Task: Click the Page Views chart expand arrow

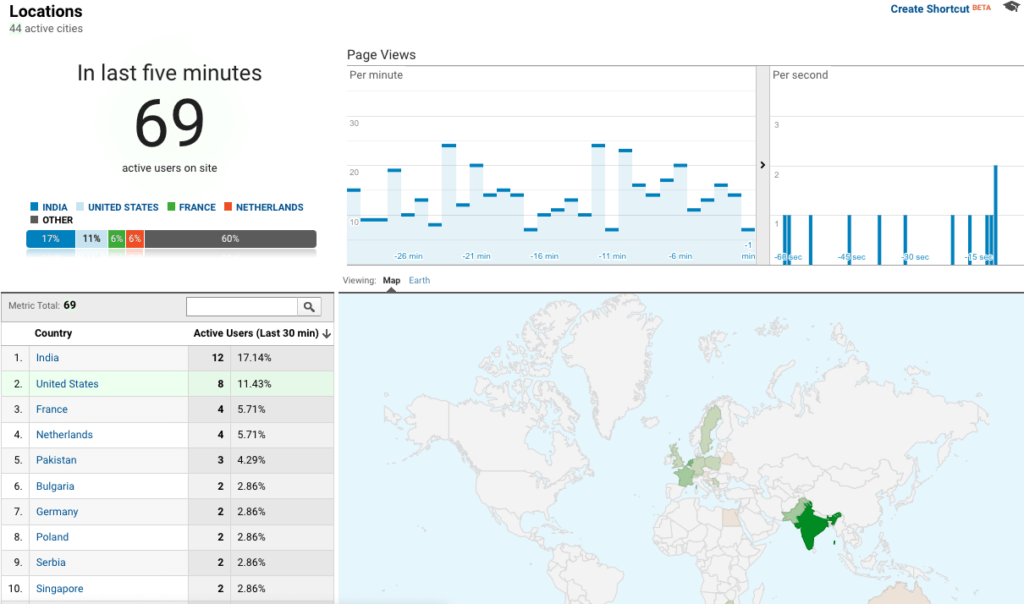Action: 763,165
